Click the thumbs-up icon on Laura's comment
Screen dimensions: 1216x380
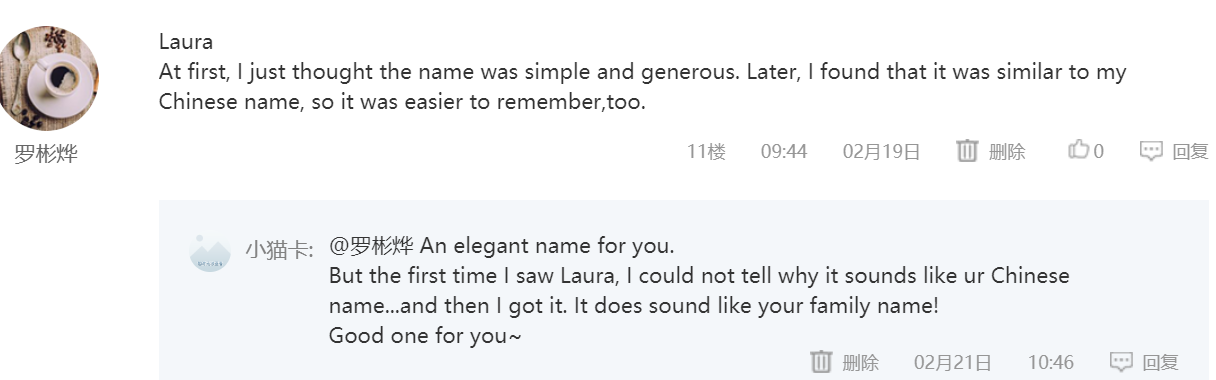point(1078,150)
